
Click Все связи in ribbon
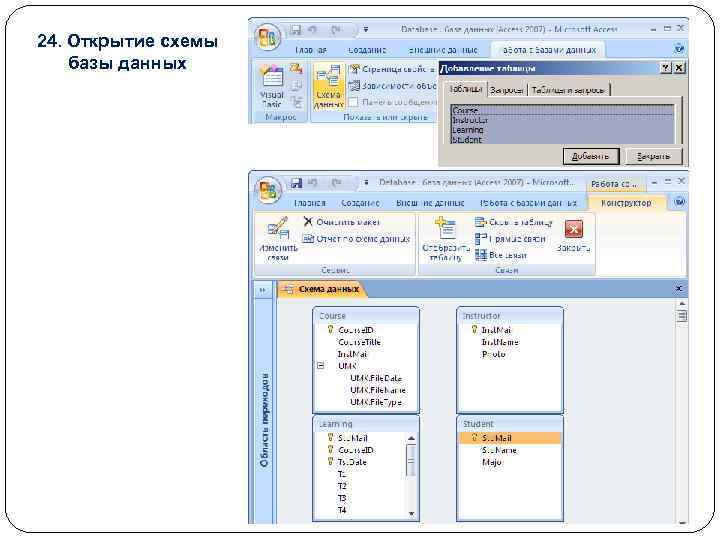click(x=501, y=255)
